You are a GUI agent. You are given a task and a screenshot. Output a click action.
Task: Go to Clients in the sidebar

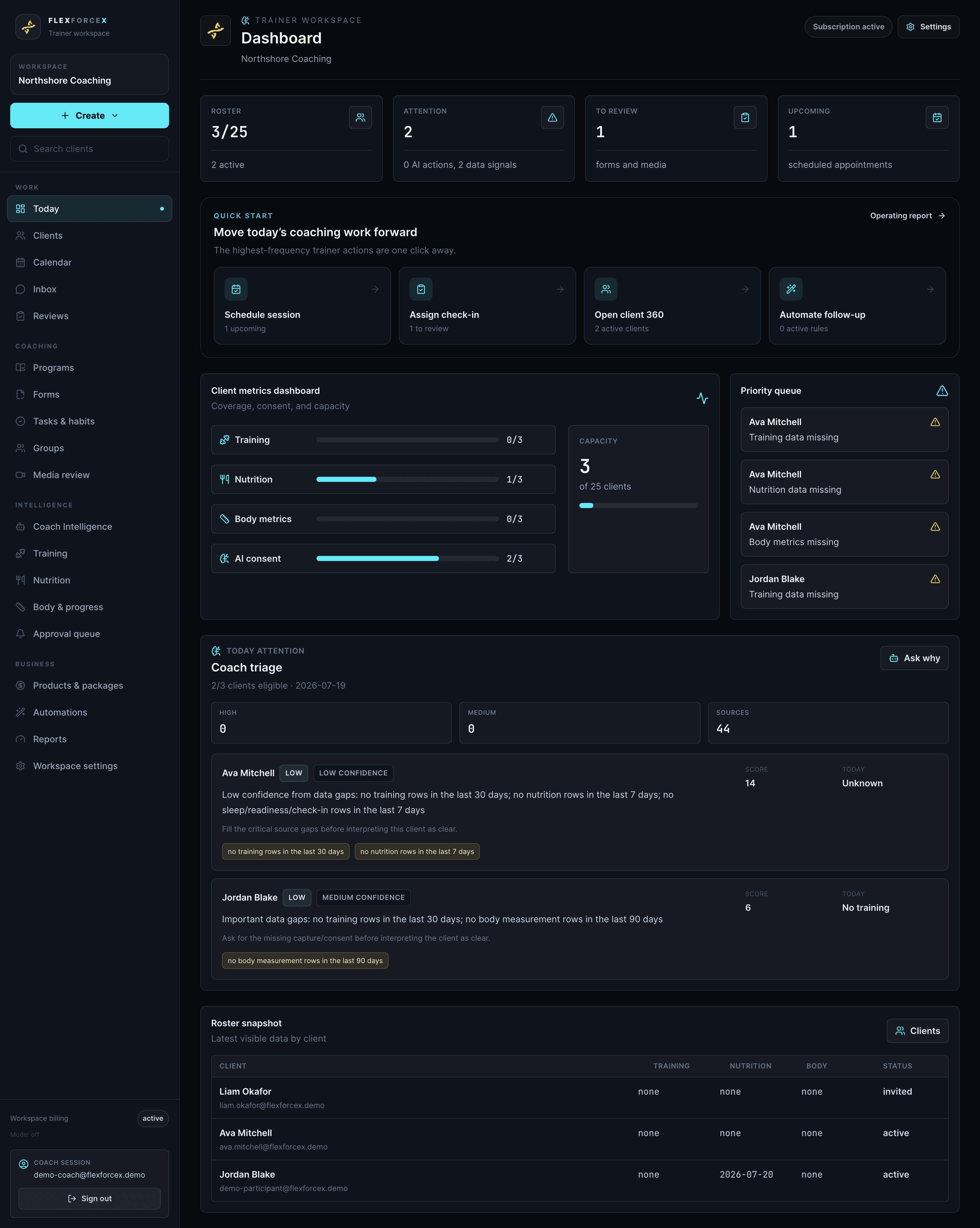point(89,236)
